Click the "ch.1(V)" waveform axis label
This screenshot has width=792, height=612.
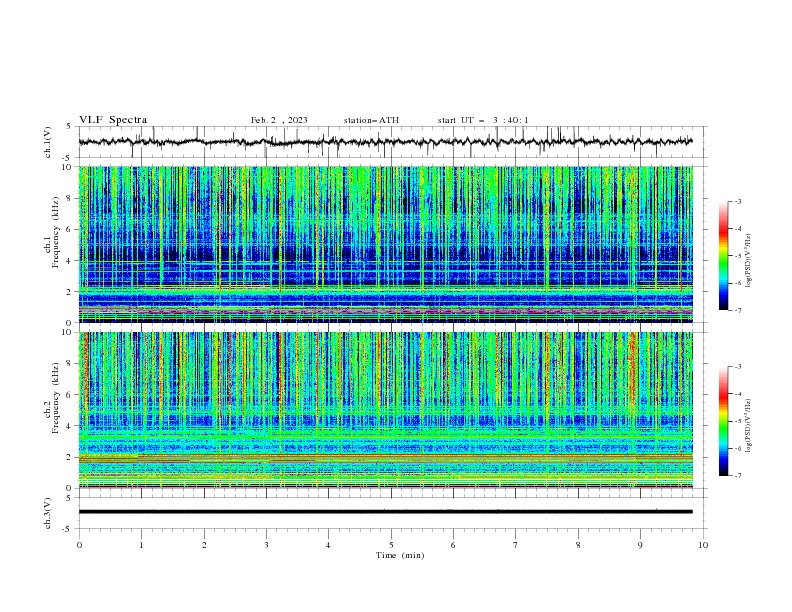pos(48,142)
